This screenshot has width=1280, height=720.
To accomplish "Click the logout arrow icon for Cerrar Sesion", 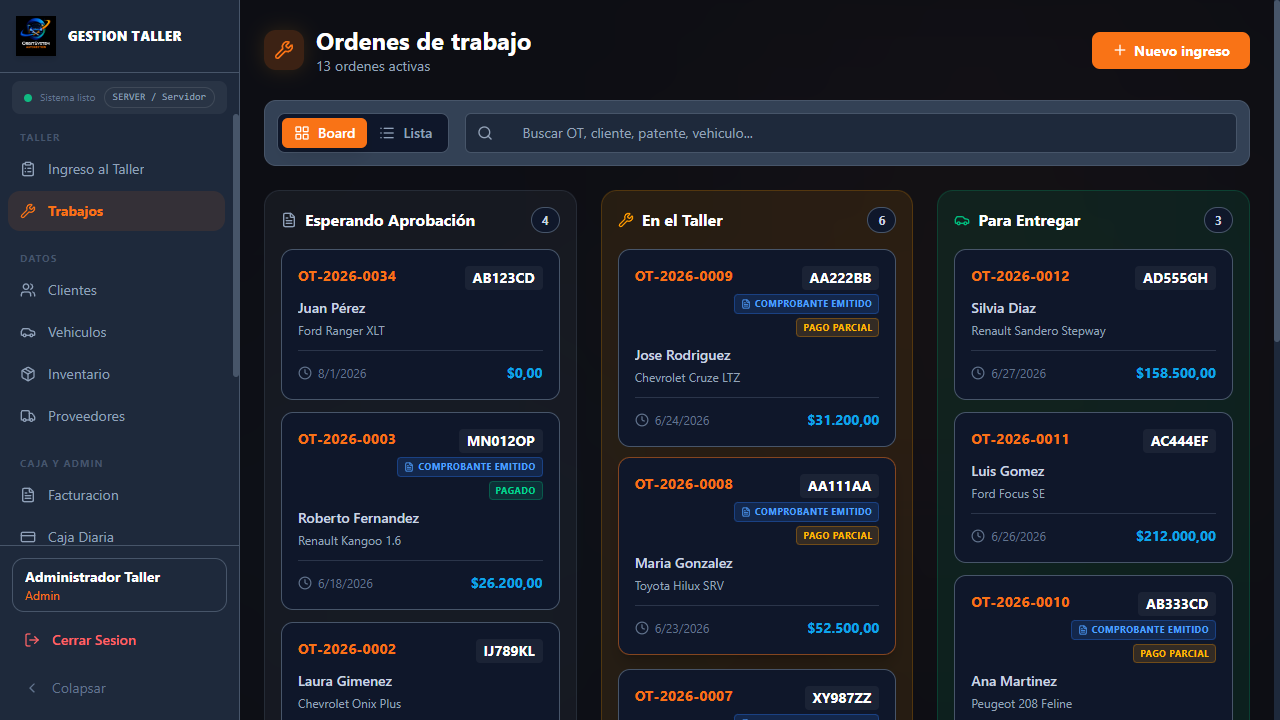I will [32, 640].
